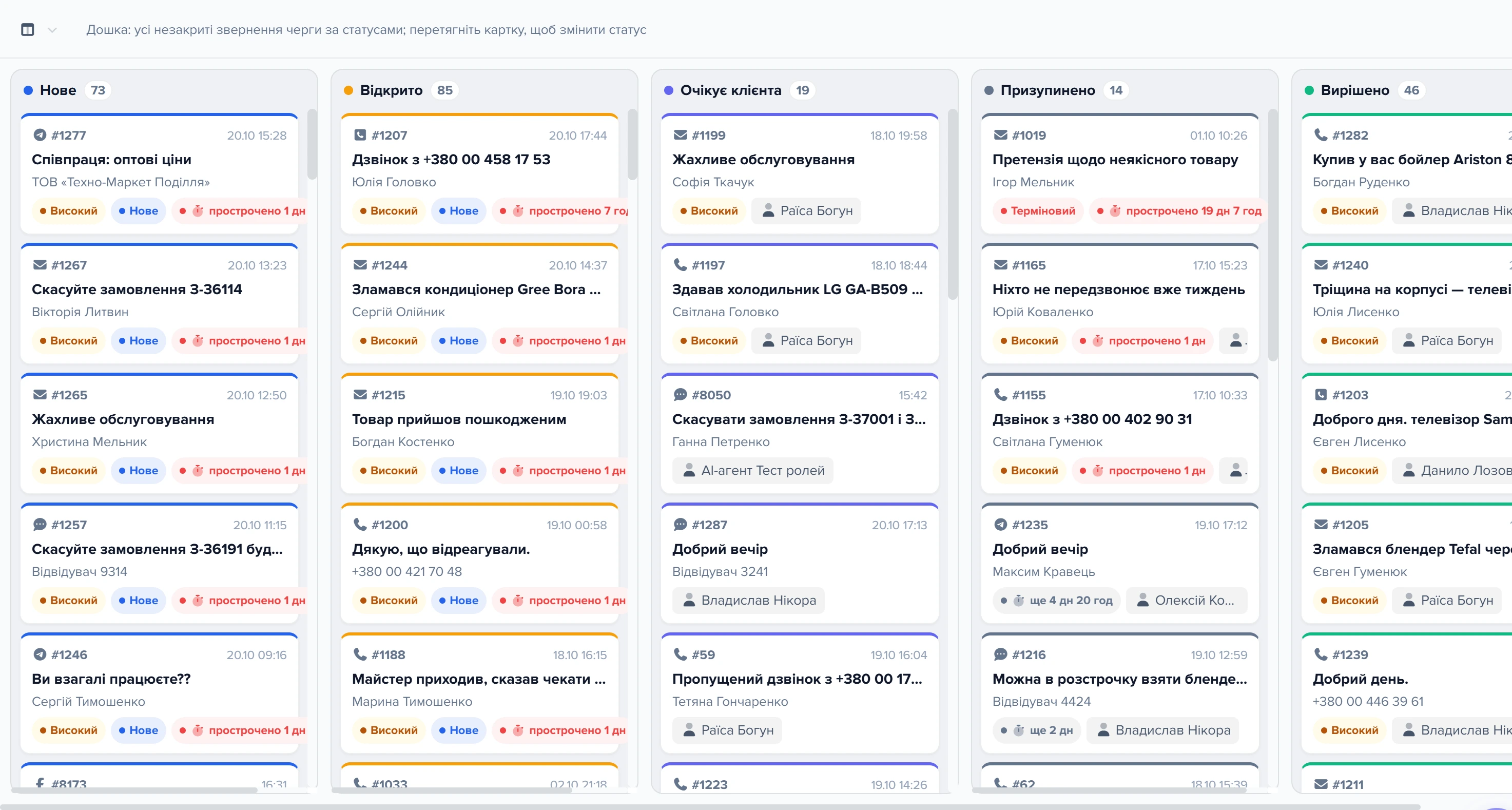Click vertical scrollbar of 'Призупинено' column

[1272, 235]
